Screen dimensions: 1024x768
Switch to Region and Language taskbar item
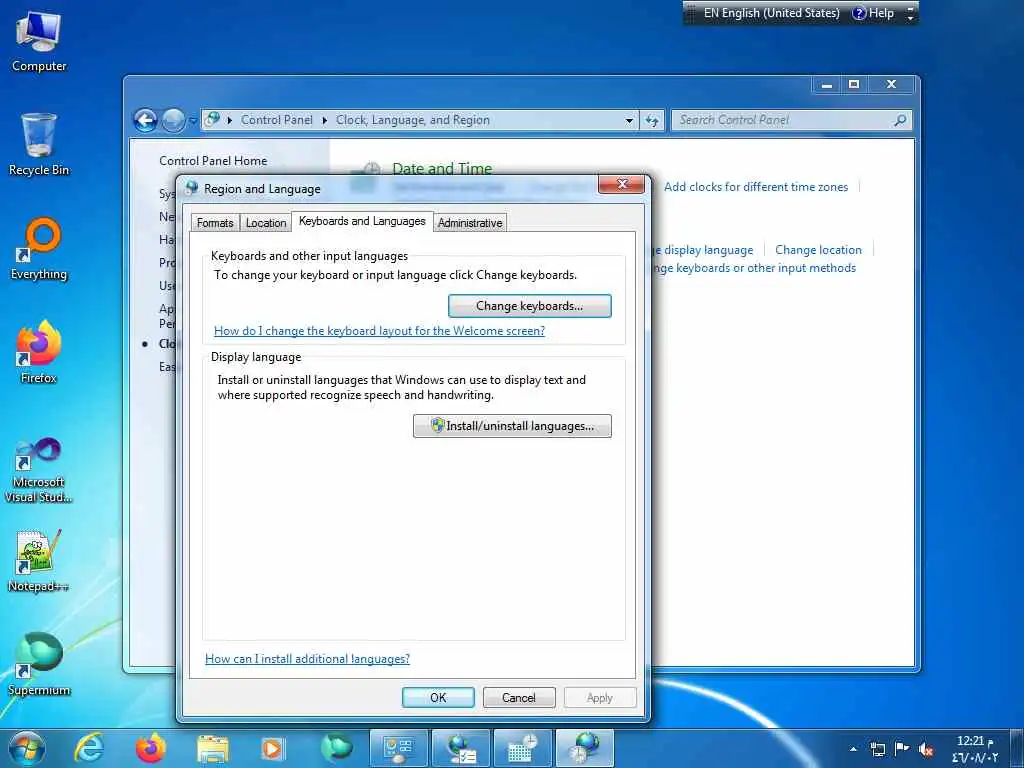(584, 748)
